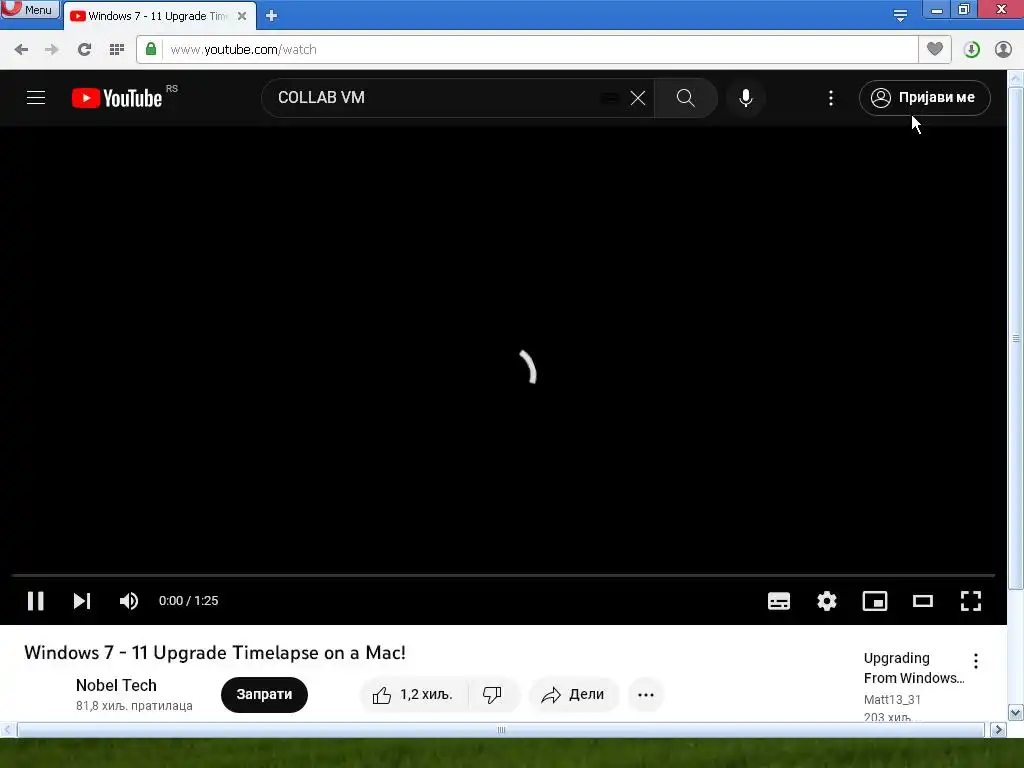Open the Opera Menu button
The image size is (1024, 768).
pyautogui.click(x=30, y=9)
